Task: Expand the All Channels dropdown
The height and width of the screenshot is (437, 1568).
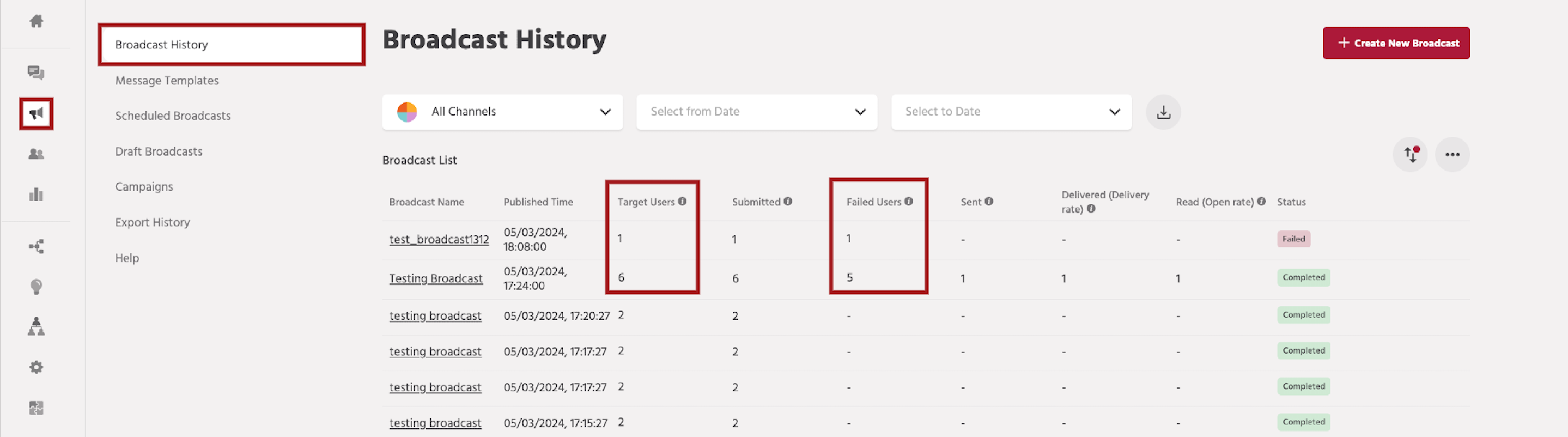Action: pos(502,112)
